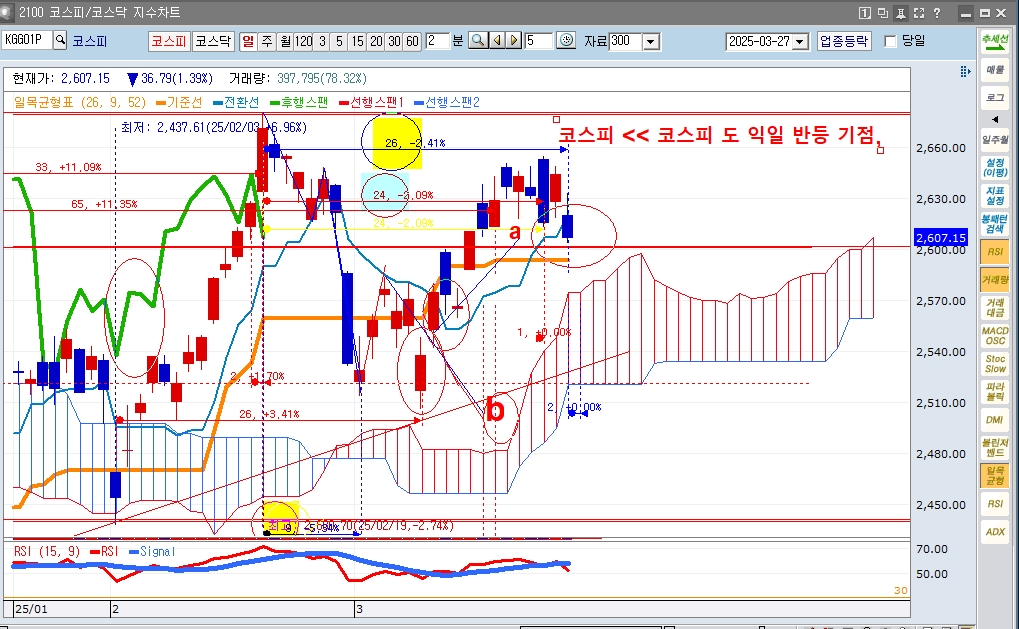This screenshot has height=629, width=1019.
Task: Click the 기준선 orange legend entry
Action: coord(179,102)
